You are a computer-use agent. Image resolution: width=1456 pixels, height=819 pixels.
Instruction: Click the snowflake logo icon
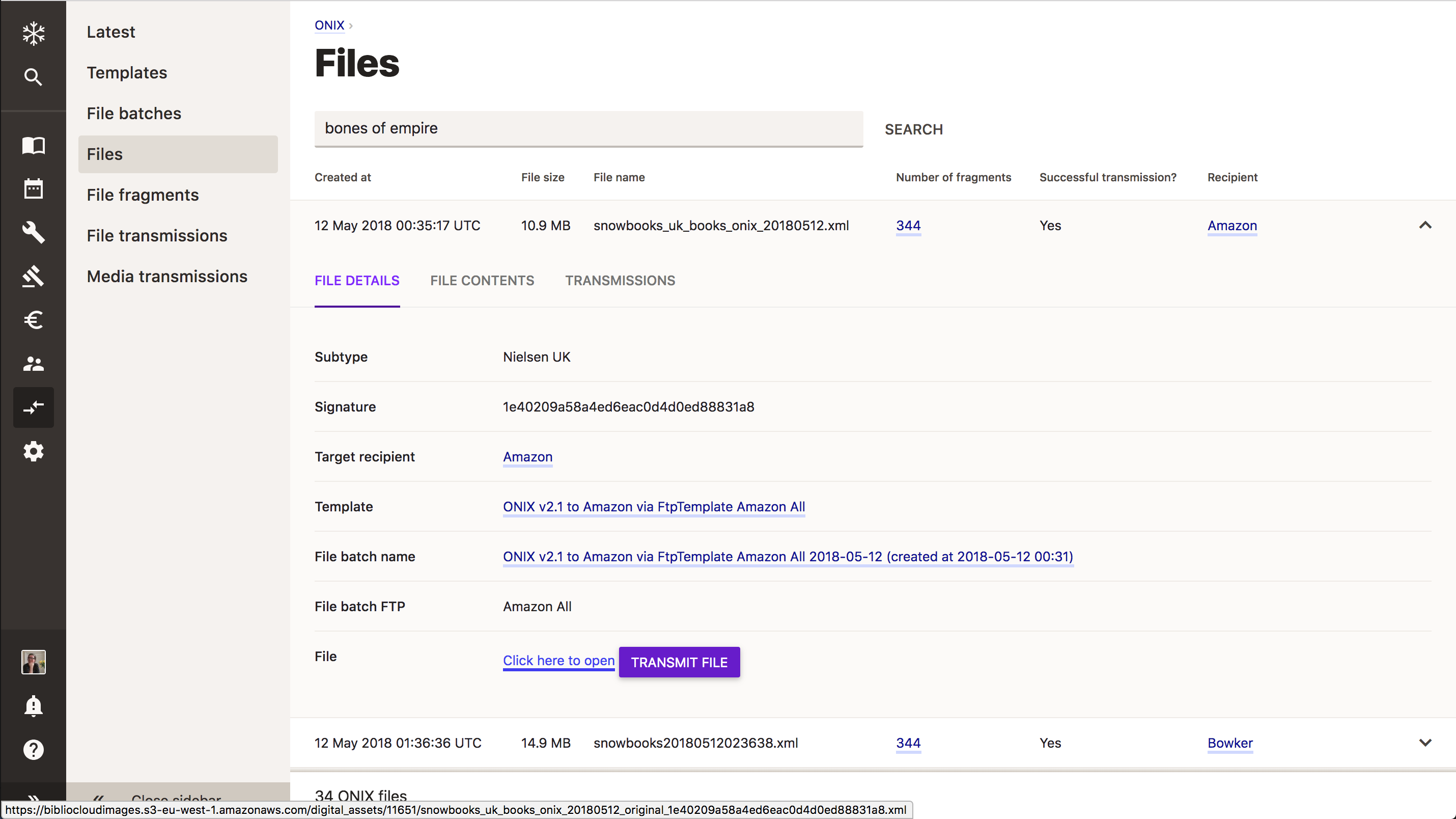34,34
